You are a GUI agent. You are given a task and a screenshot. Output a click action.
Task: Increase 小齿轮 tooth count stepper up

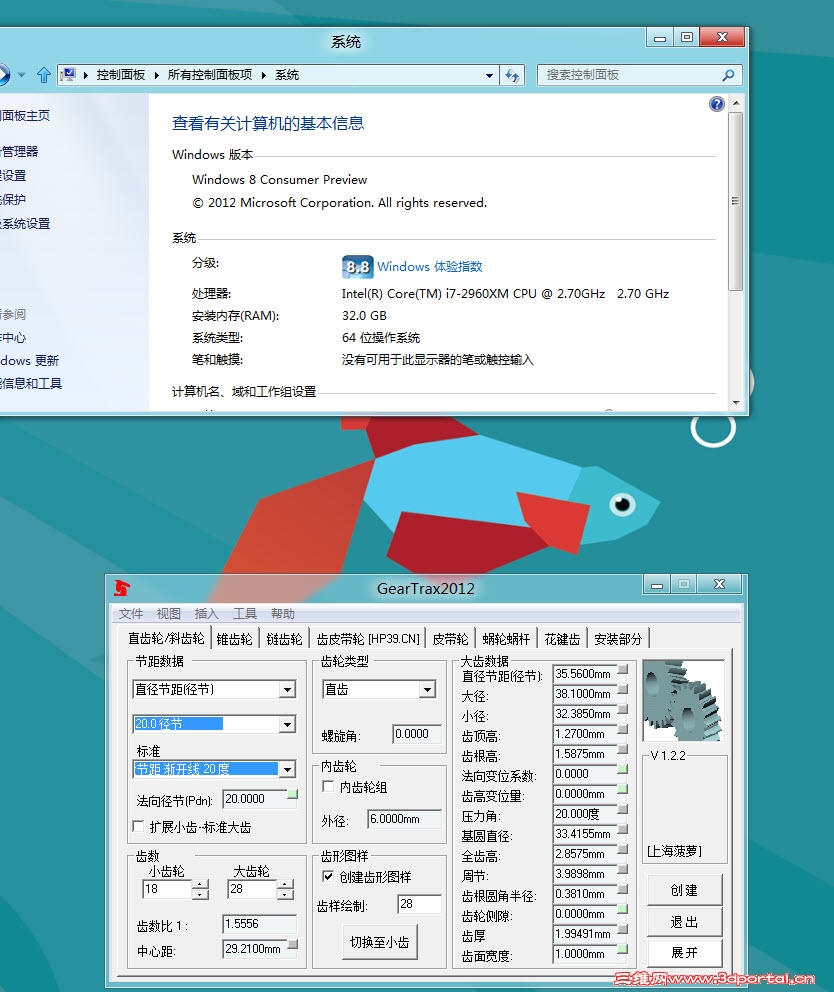[x=201, y=884]
